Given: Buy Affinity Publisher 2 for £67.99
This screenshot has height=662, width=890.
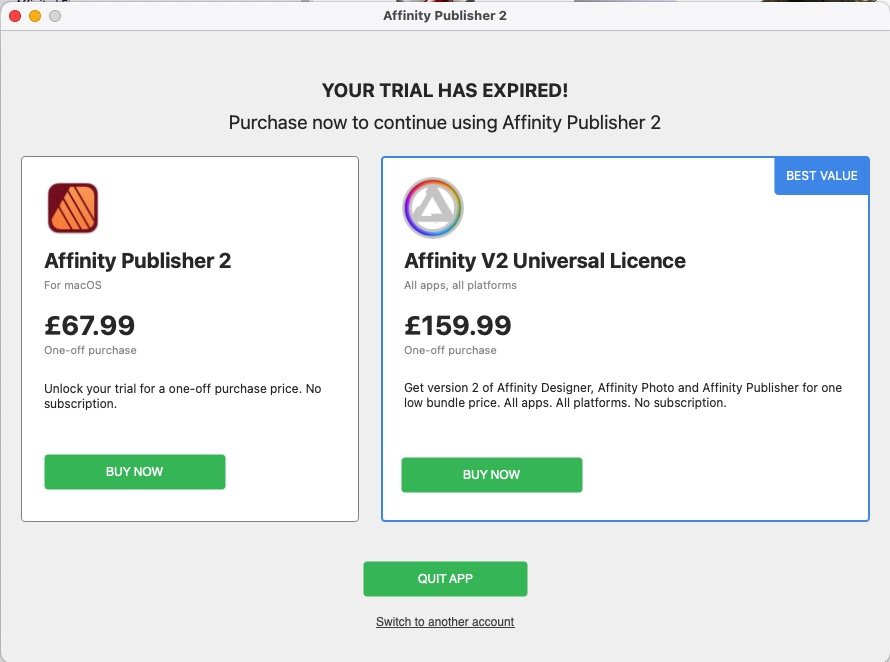Looking at the screenshot, I should tap(135, 472).
